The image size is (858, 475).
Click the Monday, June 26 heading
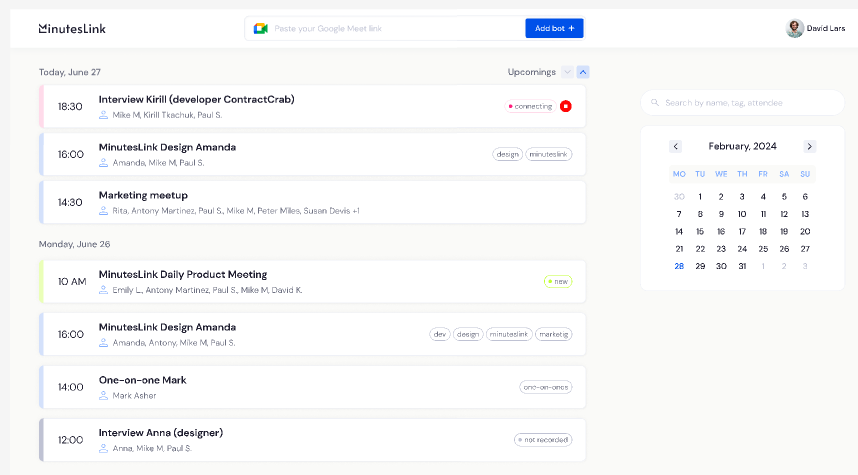pos(74,244)
